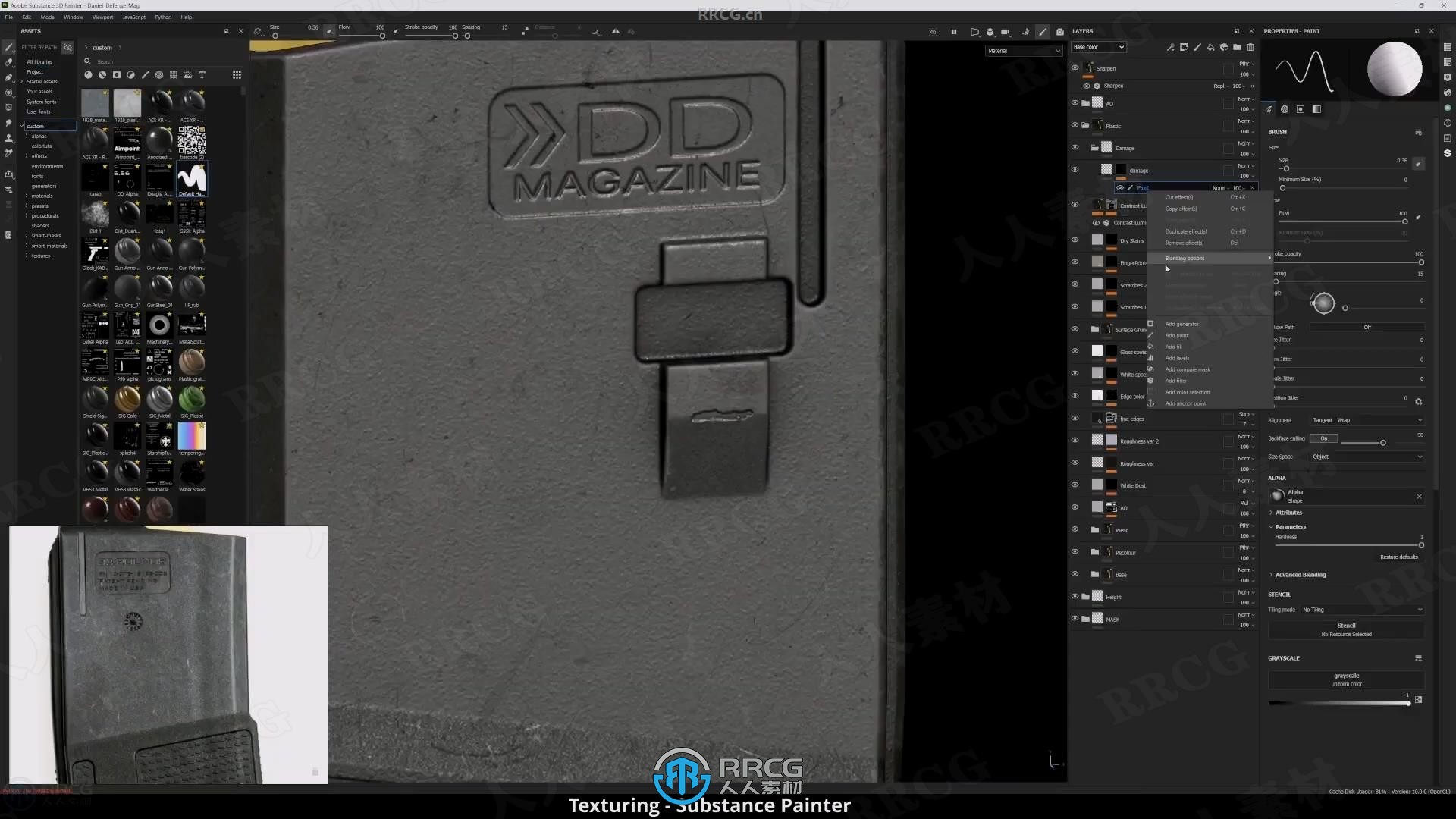Open Alpha tab icon in Properties
This screenshot has width=1456, height=819.
(x=1285, y=109)
